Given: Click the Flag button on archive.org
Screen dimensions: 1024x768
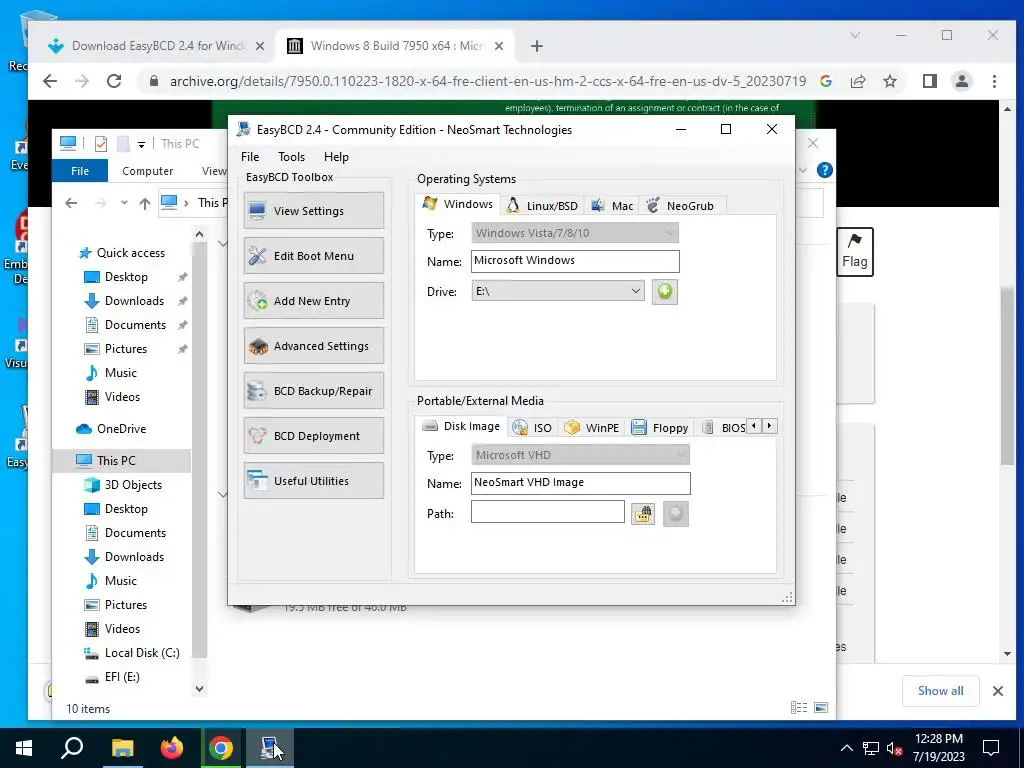Looking at the screenshot, I should pyautogui.click(x=854, y=252).
